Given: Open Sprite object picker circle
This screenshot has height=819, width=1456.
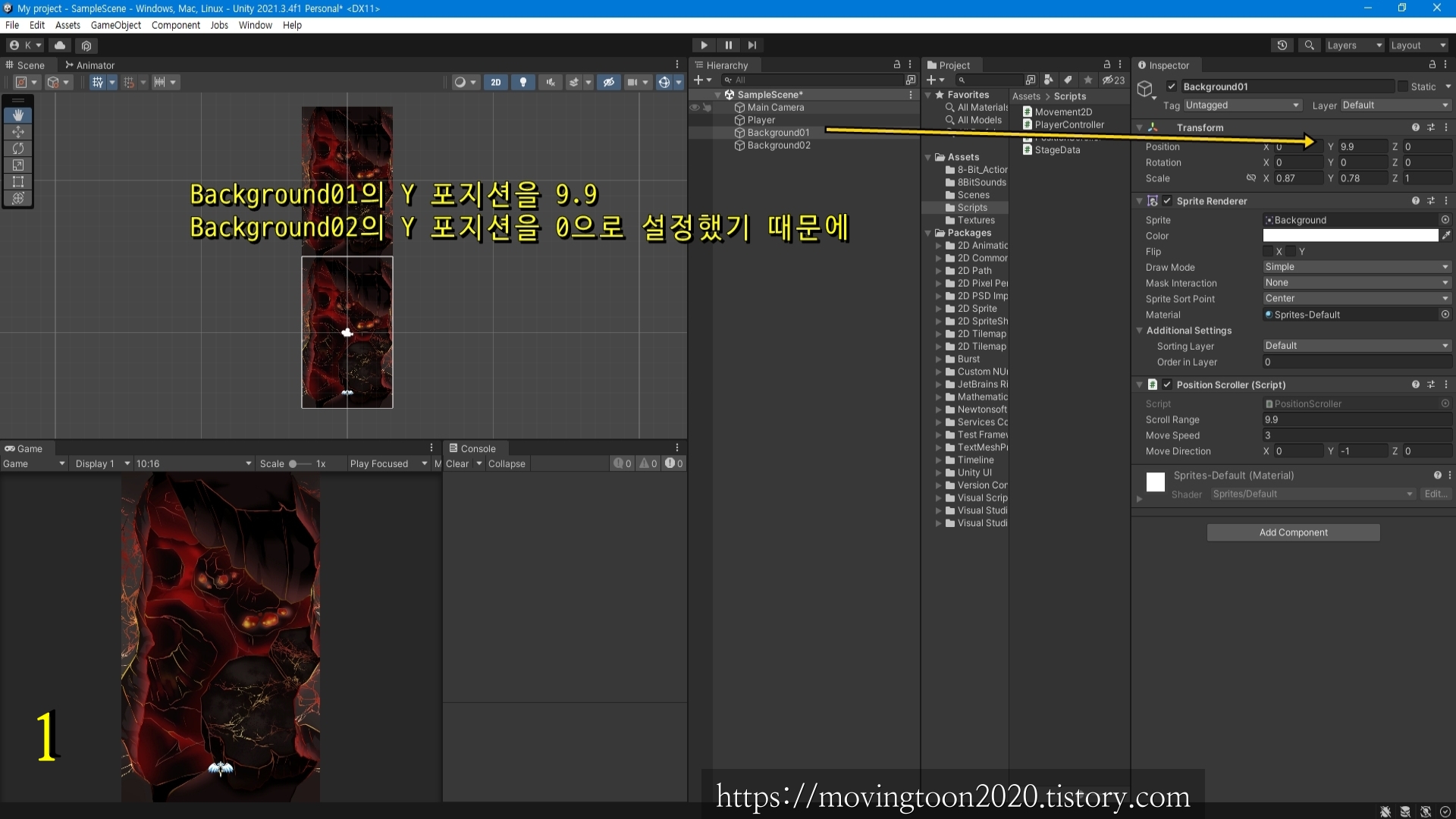Looking at the screenshot, I should 1445,220.
